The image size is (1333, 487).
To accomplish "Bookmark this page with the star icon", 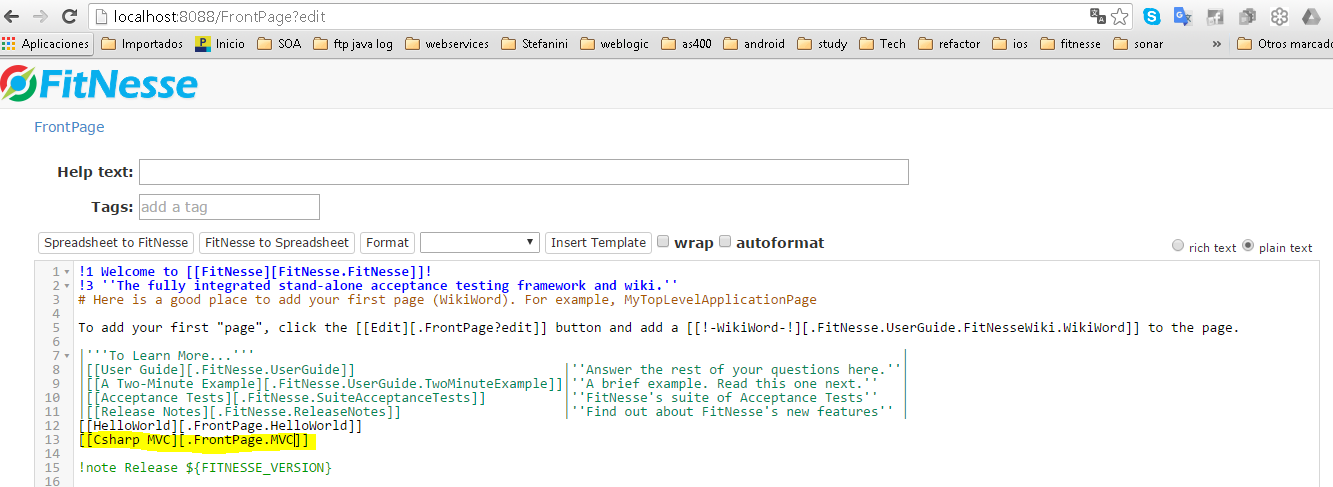I will tap(1120, 16).
